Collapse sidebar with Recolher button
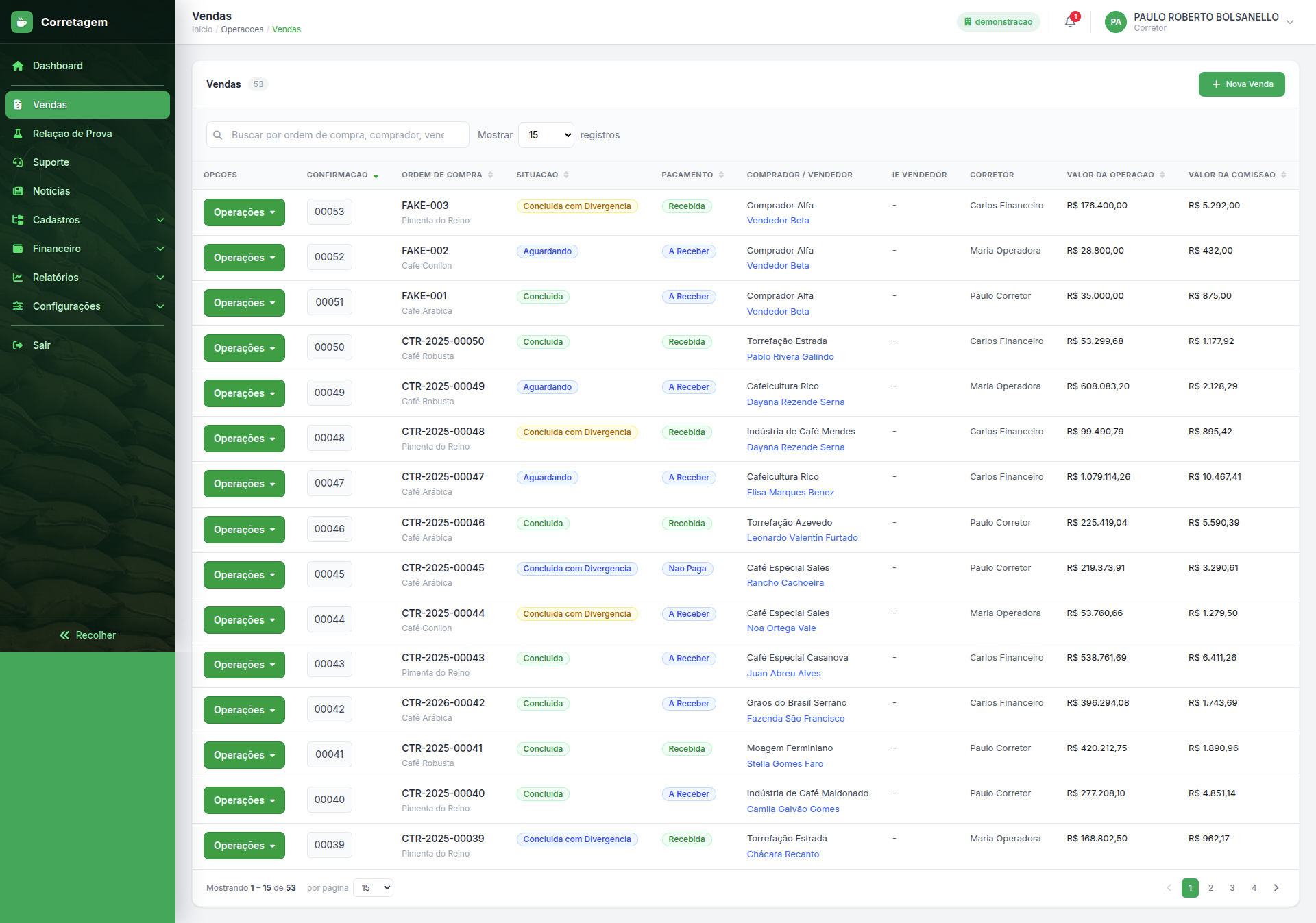 (x=88, y=635)
